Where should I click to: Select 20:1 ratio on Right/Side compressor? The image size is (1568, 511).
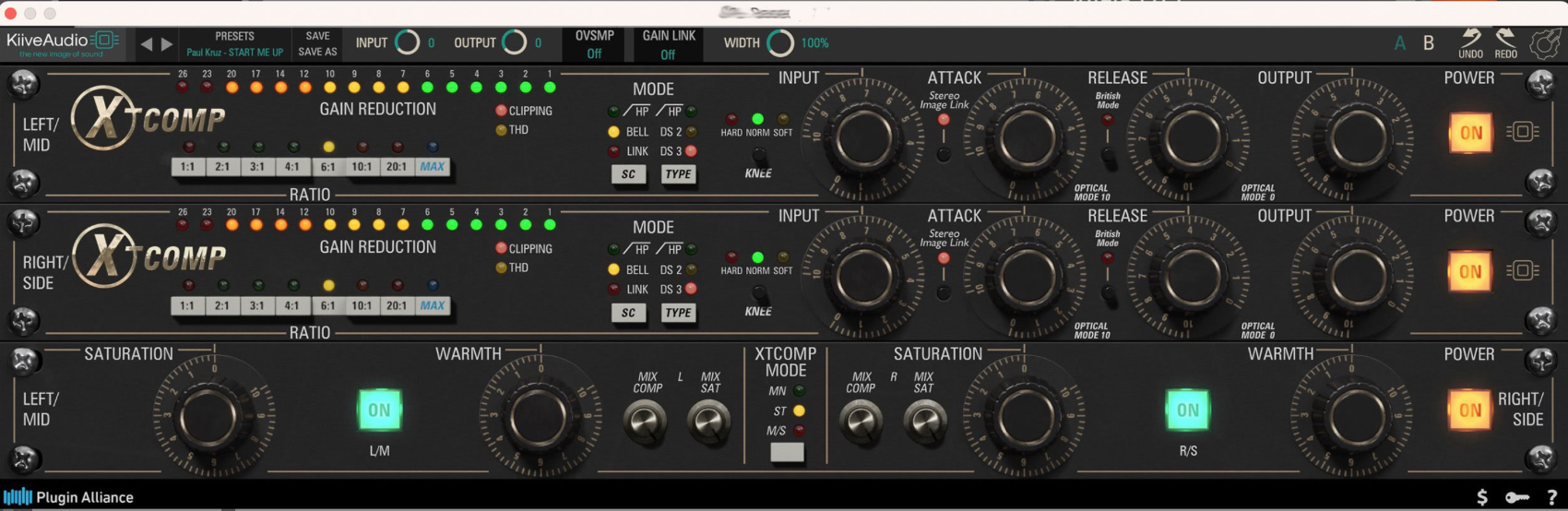[x=397, y=305]
